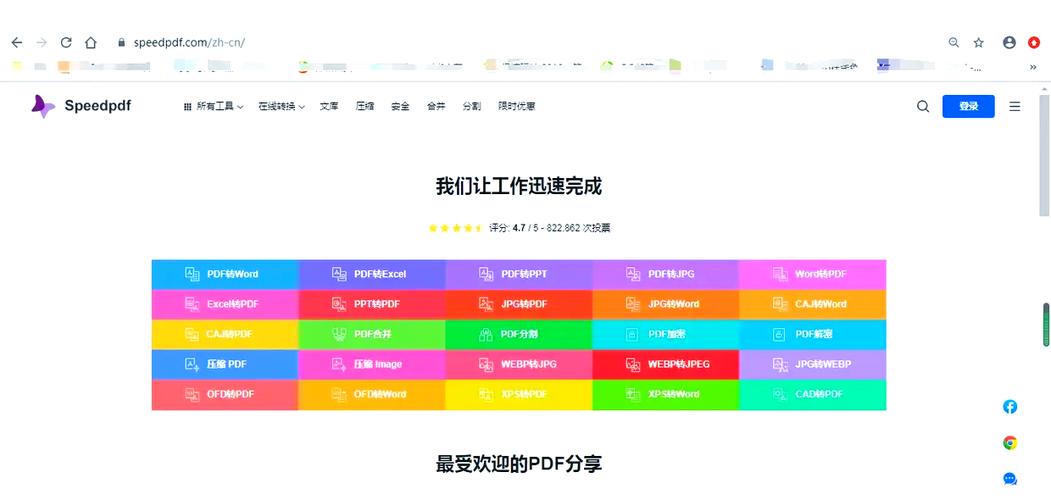
Task: Open the PDF解密 decrypt tile
Action: (x=812, y=334)
